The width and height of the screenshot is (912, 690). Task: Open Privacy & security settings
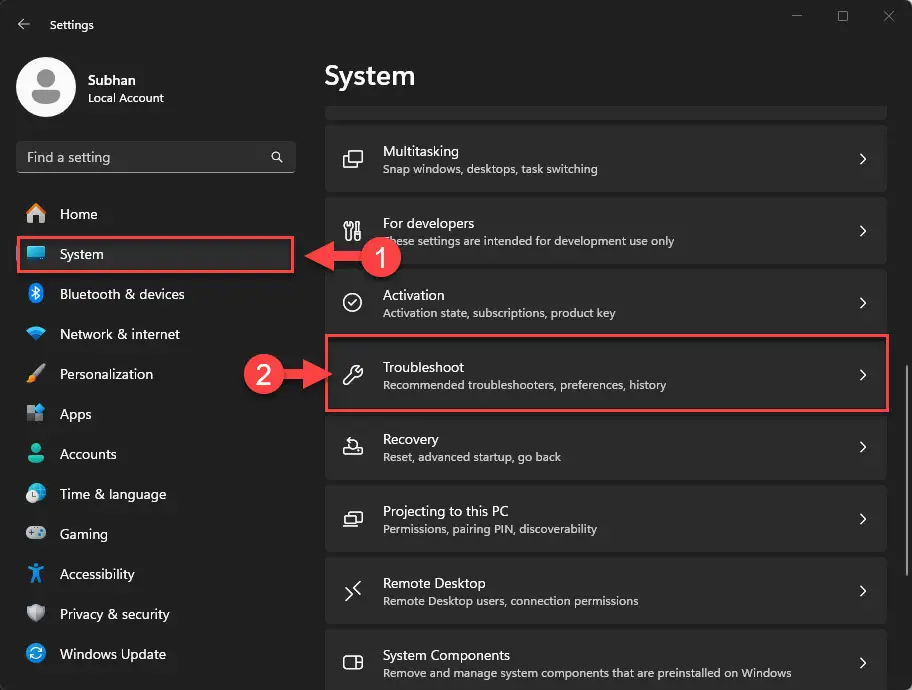(155, 614)
